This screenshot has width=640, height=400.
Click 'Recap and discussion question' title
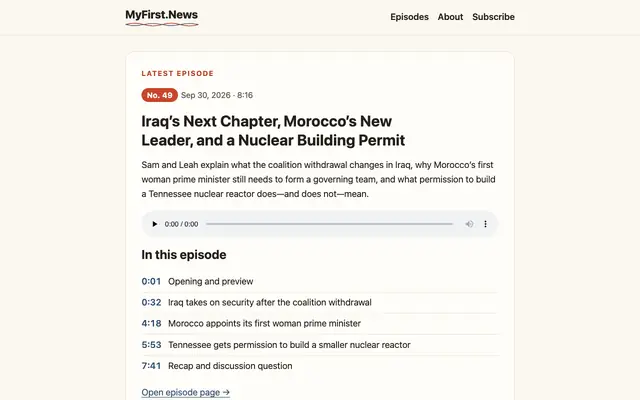(230, 366)
